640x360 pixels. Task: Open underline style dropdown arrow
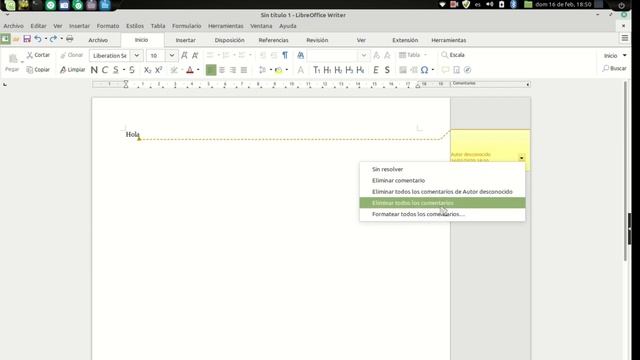click(124, 70)
